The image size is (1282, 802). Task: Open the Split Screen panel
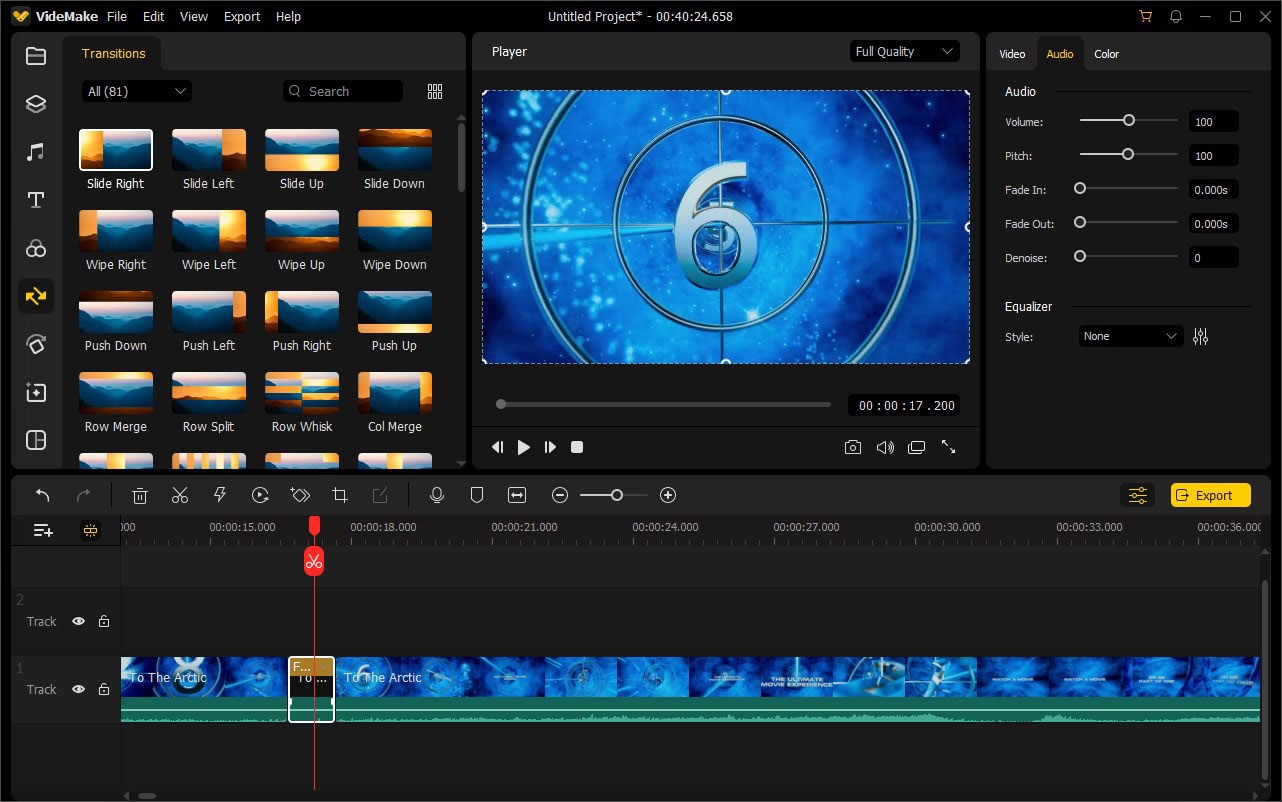(x=36, y=440)
